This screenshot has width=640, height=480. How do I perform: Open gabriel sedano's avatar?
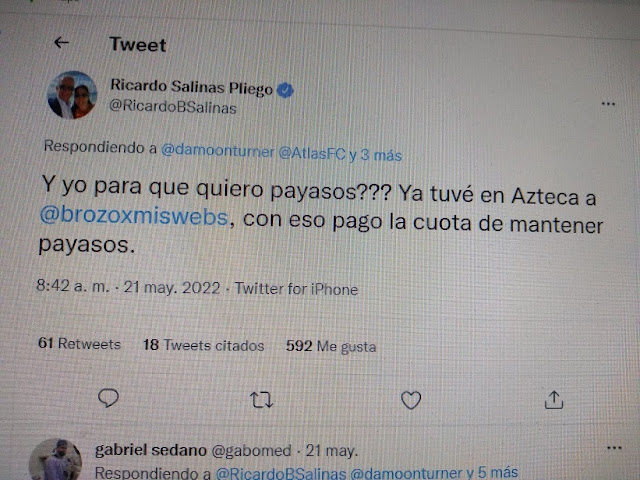coord(55,459)
